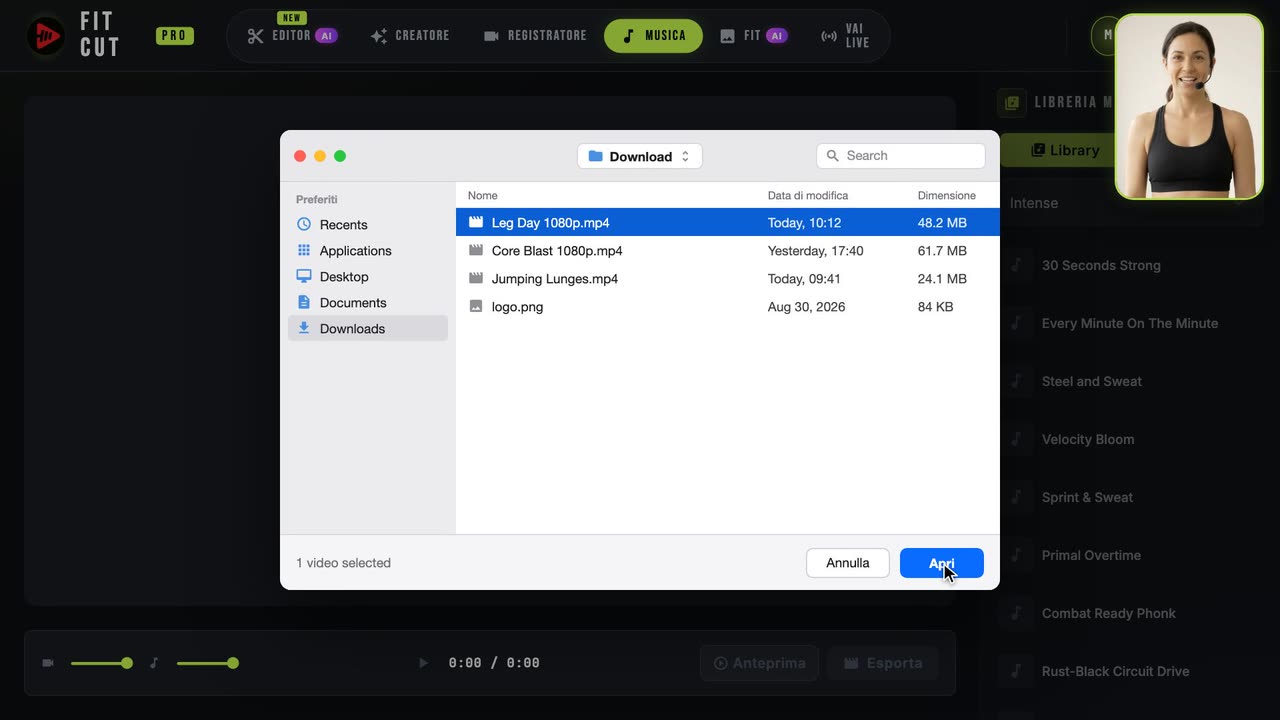1280x720 pixels.
Task: Click the Esporta export button
Action: (884, 663)
